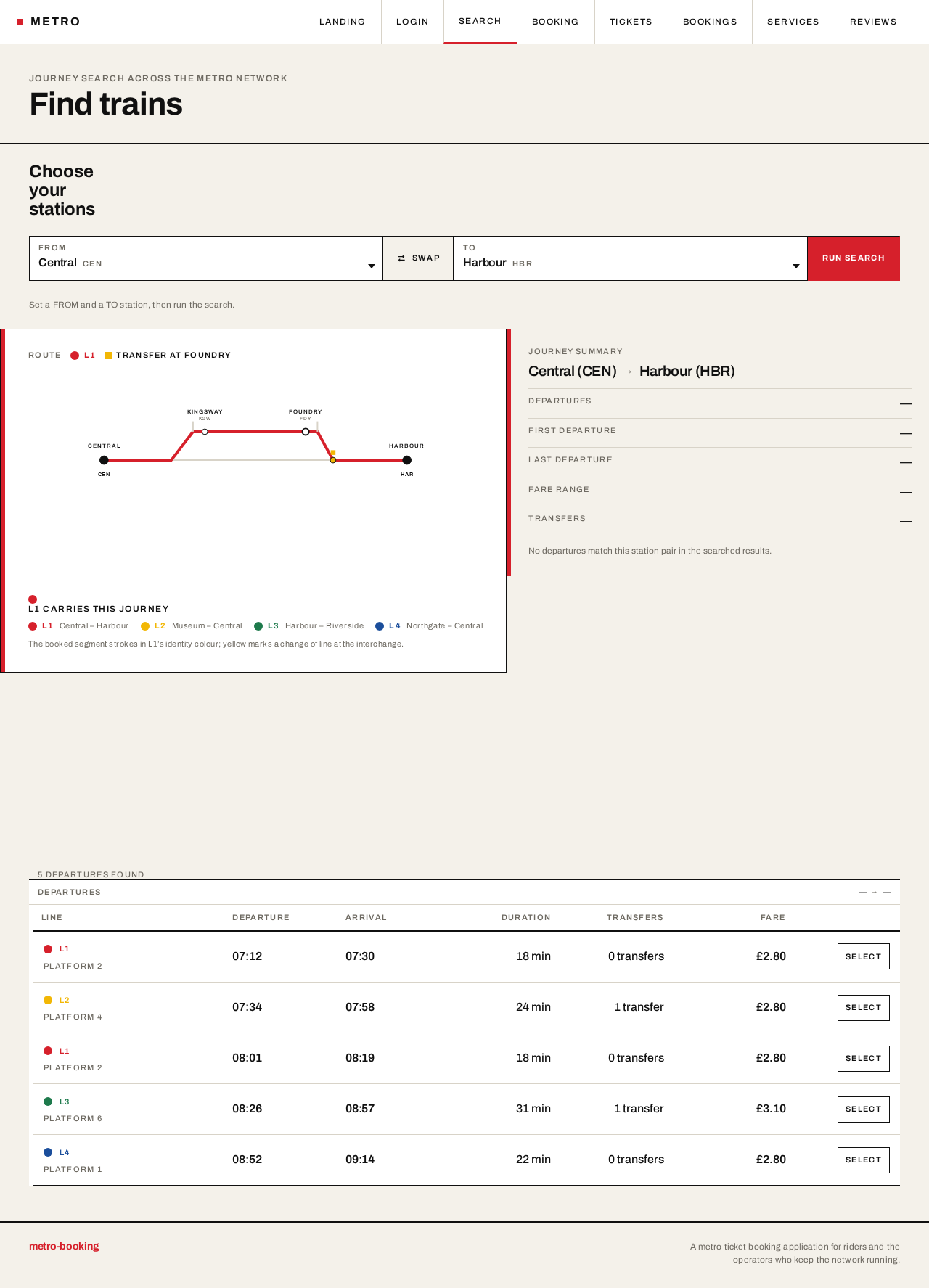929x1288 pixels.
Task: Open the TO station dropdown
Action: [x=631, y=258]
